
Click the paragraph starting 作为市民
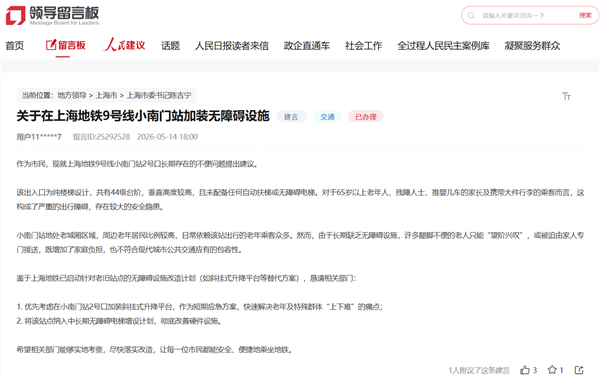pos(138,164)
